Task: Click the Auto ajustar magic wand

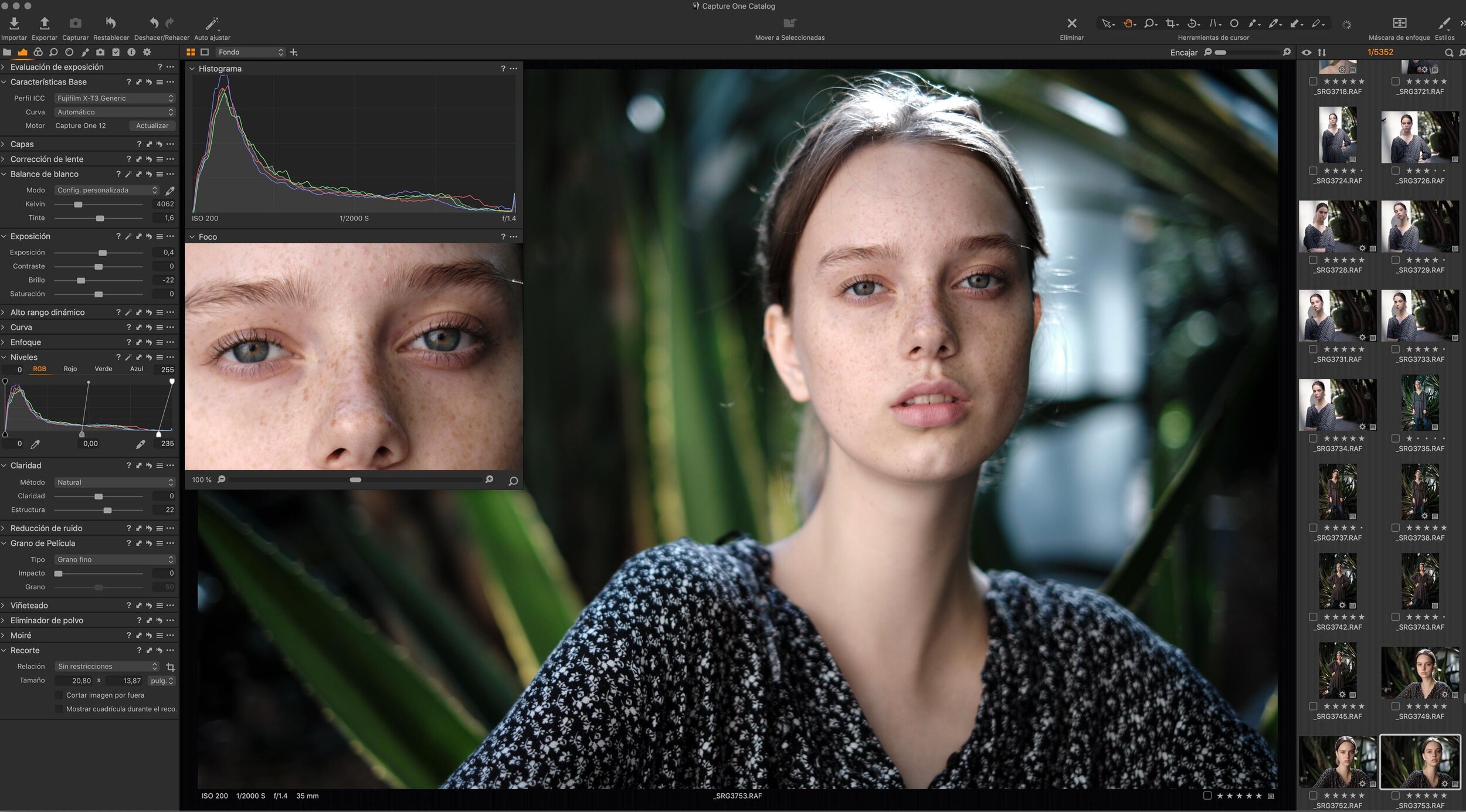Action: [212, 23]
